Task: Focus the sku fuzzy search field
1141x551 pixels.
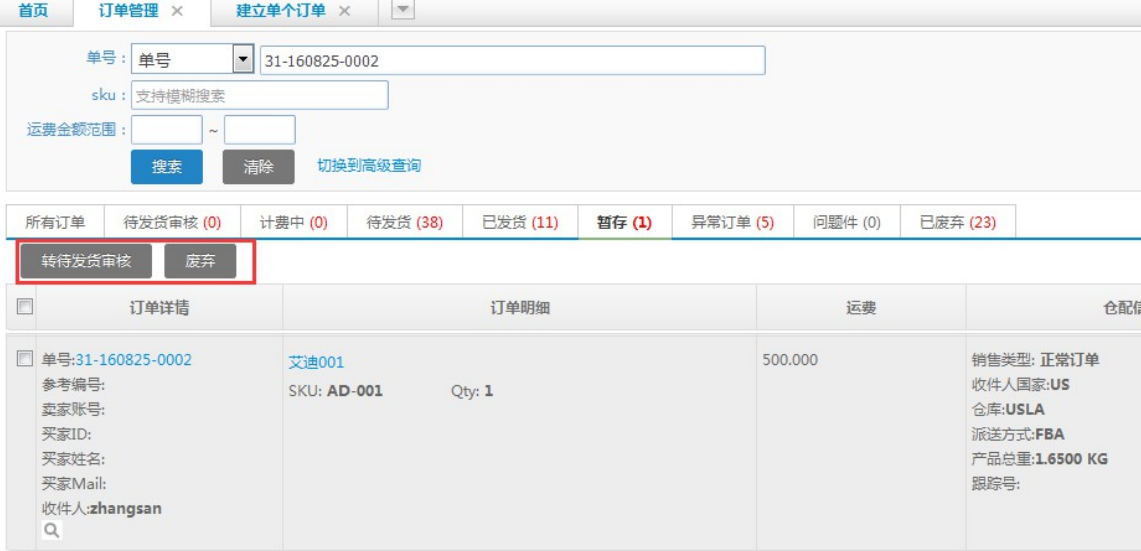Action: click(x=259, y=96)
